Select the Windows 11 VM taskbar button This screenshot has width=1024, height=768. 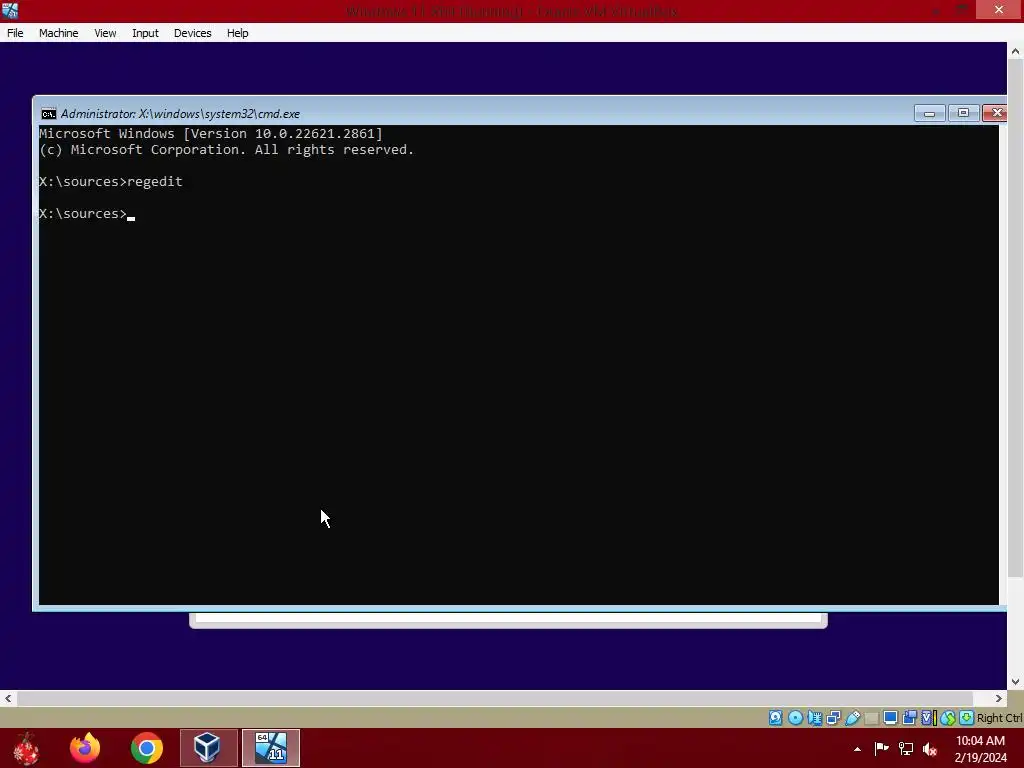pos(270,748)
